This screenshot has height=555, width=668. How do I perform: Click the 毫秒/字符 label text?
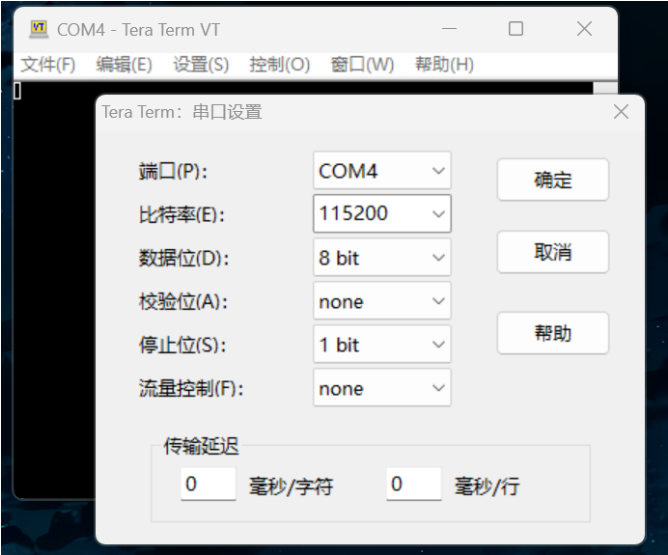(x=291, y=486)
